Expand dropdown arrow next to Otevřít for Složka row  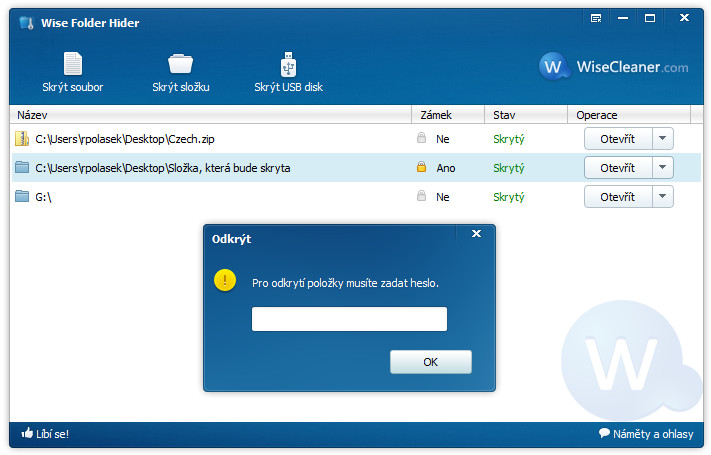coord(662,168)
